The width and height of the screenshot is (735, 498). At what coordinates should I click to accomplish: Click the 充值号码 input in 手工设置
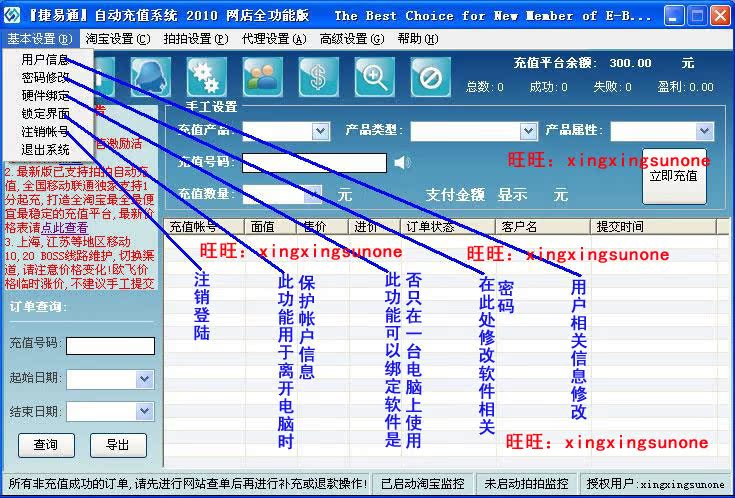click(x=315, y=163)
